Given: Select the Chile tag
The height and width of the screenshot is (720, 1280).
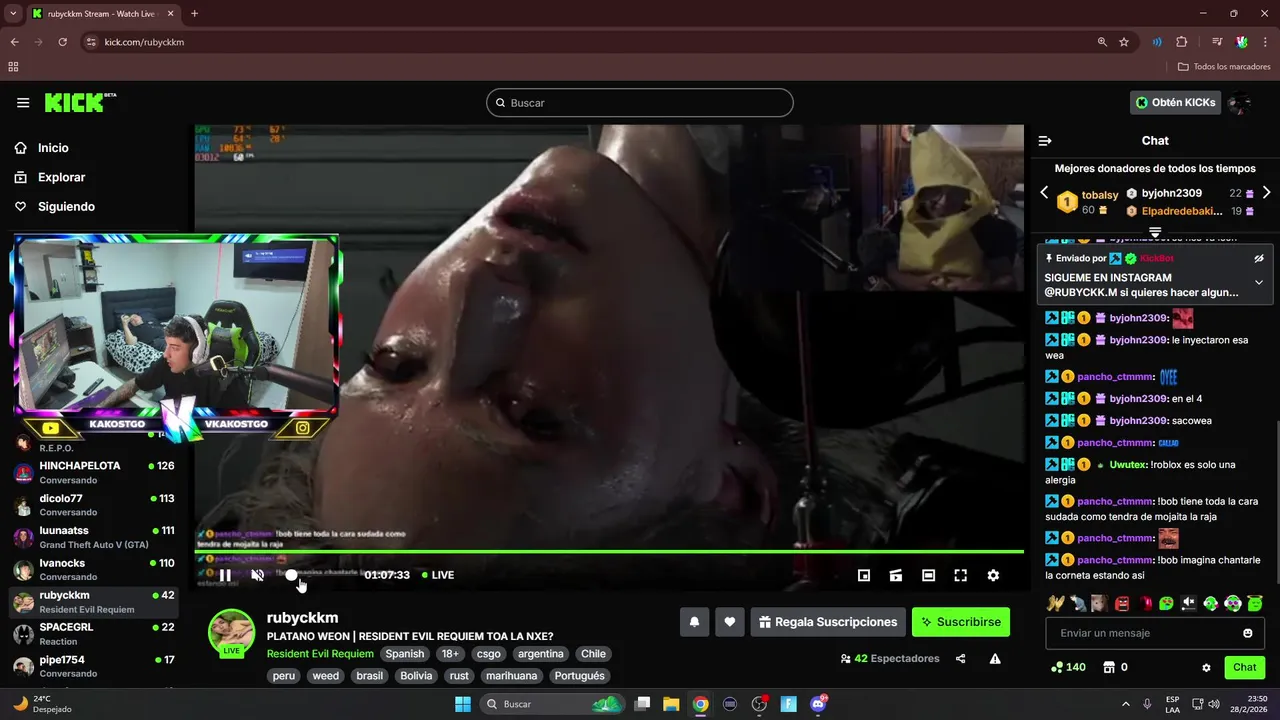Looking at the screenshot, I should tap(594, 654).
